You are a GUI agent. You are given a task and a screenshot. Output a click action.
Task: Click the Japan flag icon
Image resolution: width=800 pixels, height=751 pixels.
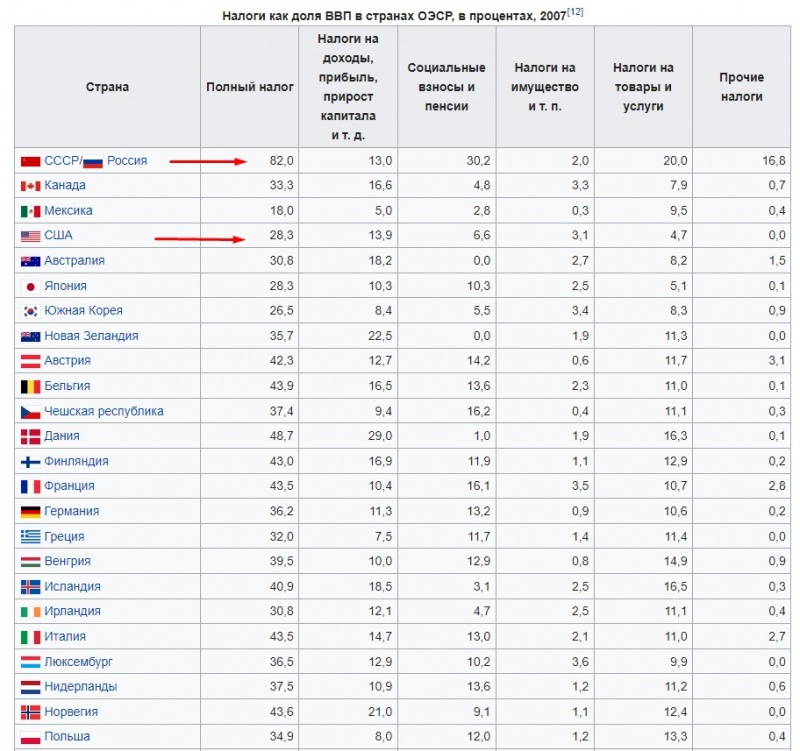tap(30, 286)
